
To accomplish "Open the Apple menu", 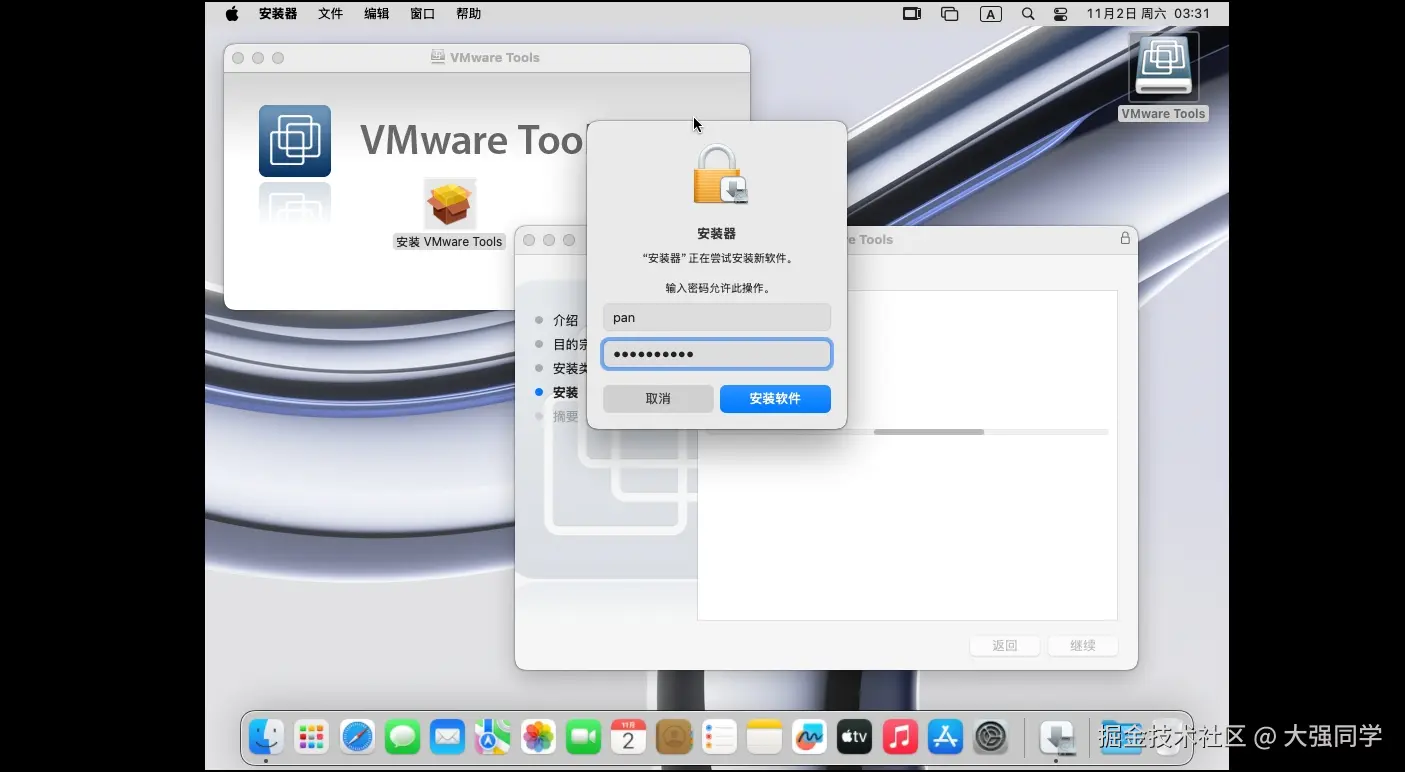I will (x=232, y=14).
